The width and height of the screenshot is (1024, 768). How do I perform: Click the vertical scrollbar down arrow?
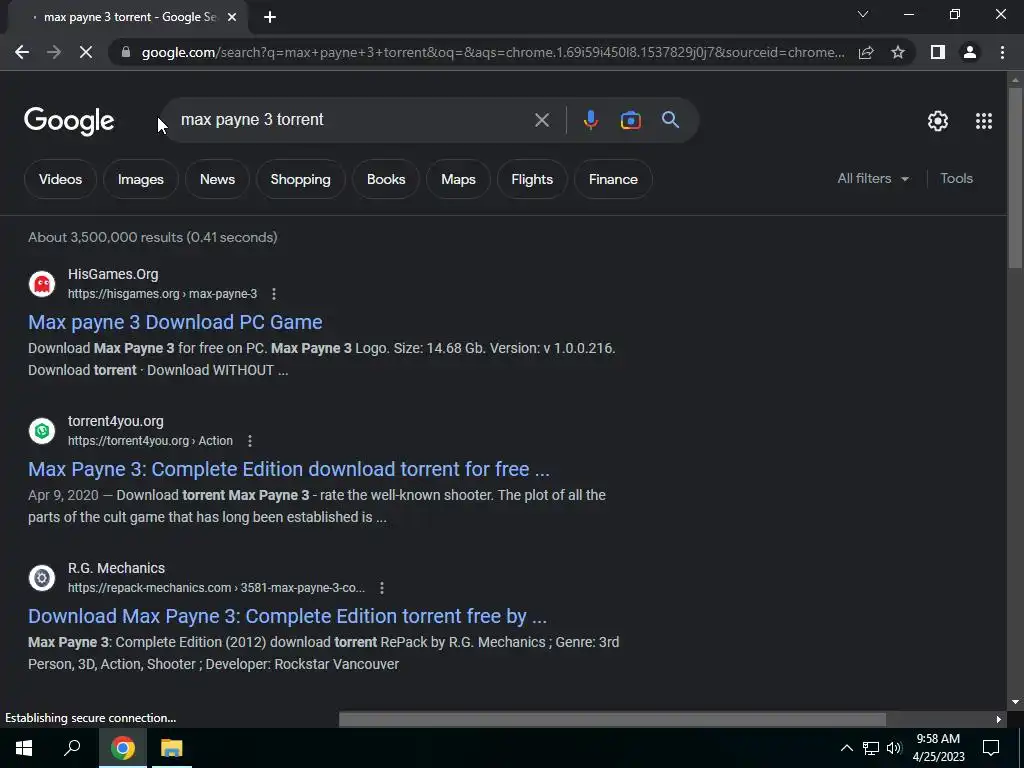tap(1015, 702)
